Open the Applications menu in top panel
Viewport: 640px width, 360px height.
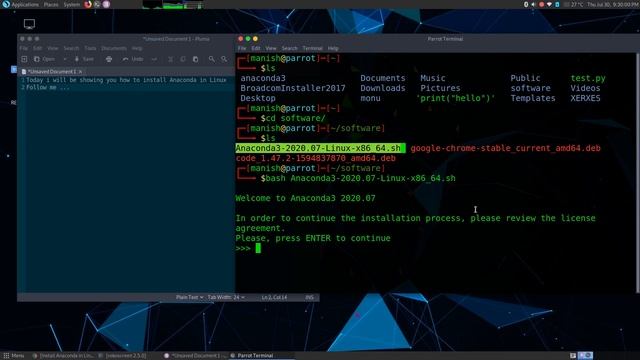click(x=20, y=4)
